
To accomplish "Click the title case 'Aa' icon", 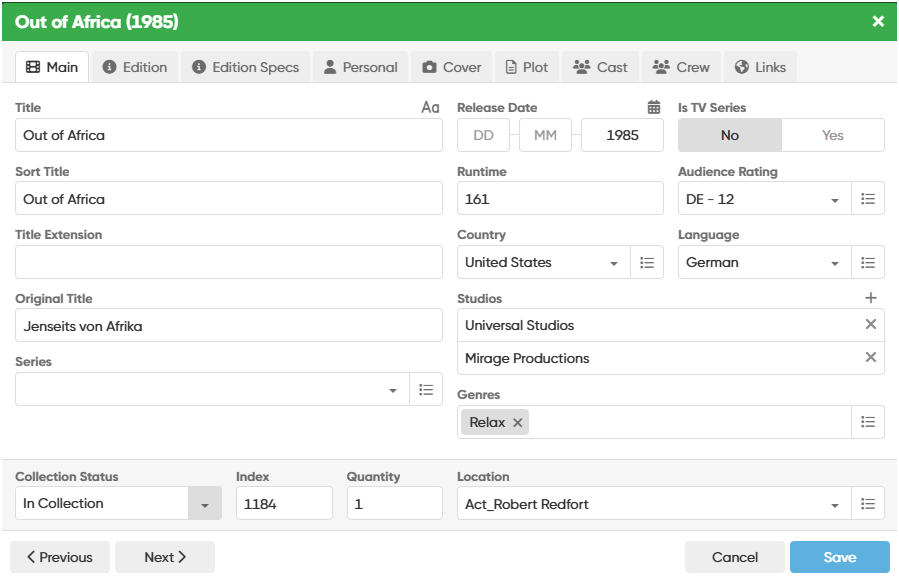I will click(x=430, y=108).
